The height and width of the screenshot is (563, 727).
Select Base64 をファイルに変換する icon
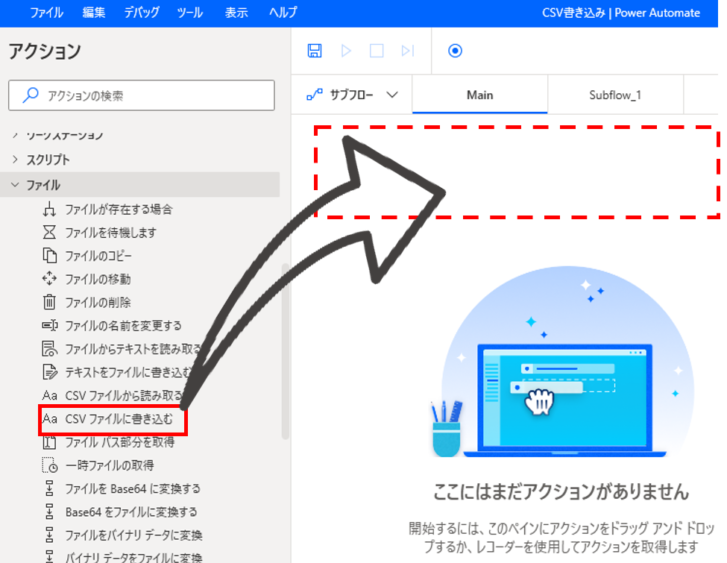click(x=49, y=512)
